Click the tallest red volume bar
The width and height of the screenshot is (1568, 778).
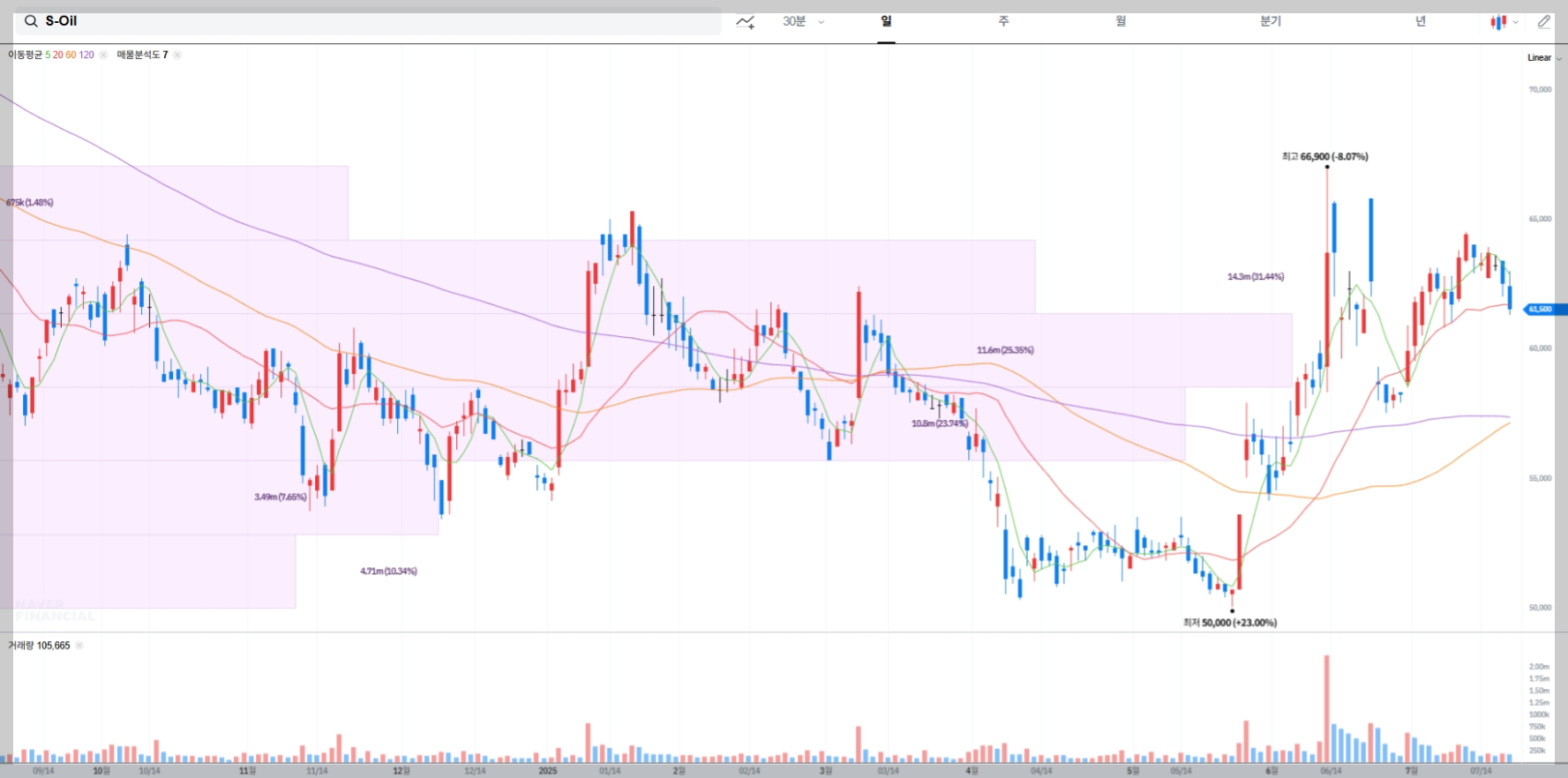click(x=1326, y=709)
